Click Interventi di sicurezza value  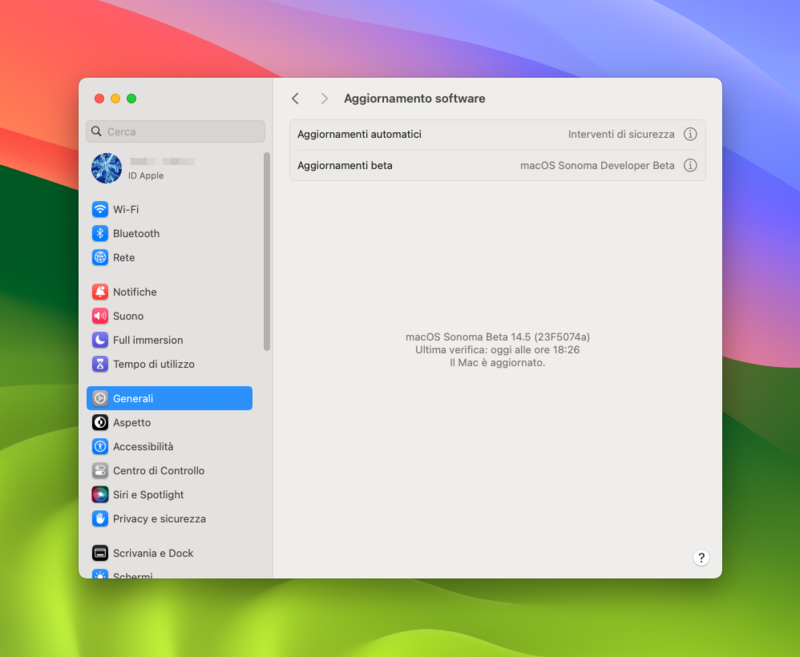tap(621, 134)
